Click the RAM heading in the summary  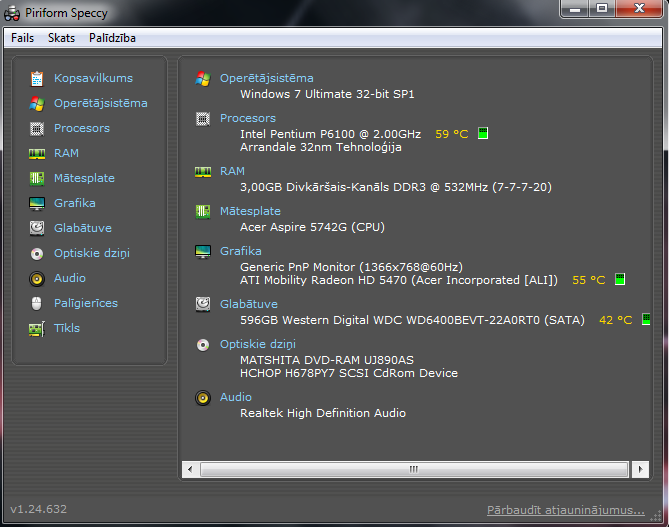click(x=233, y=171)
